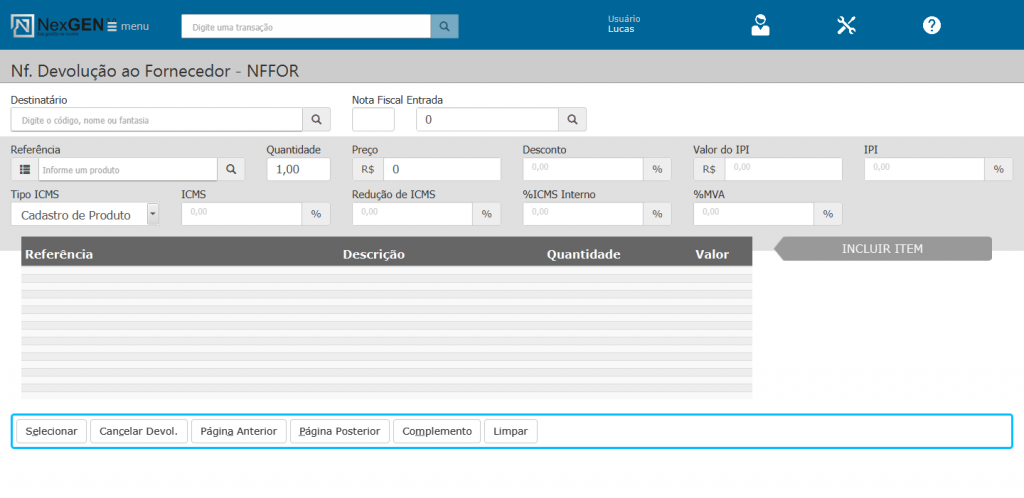Go to Página Anterior

coord(238,431)
